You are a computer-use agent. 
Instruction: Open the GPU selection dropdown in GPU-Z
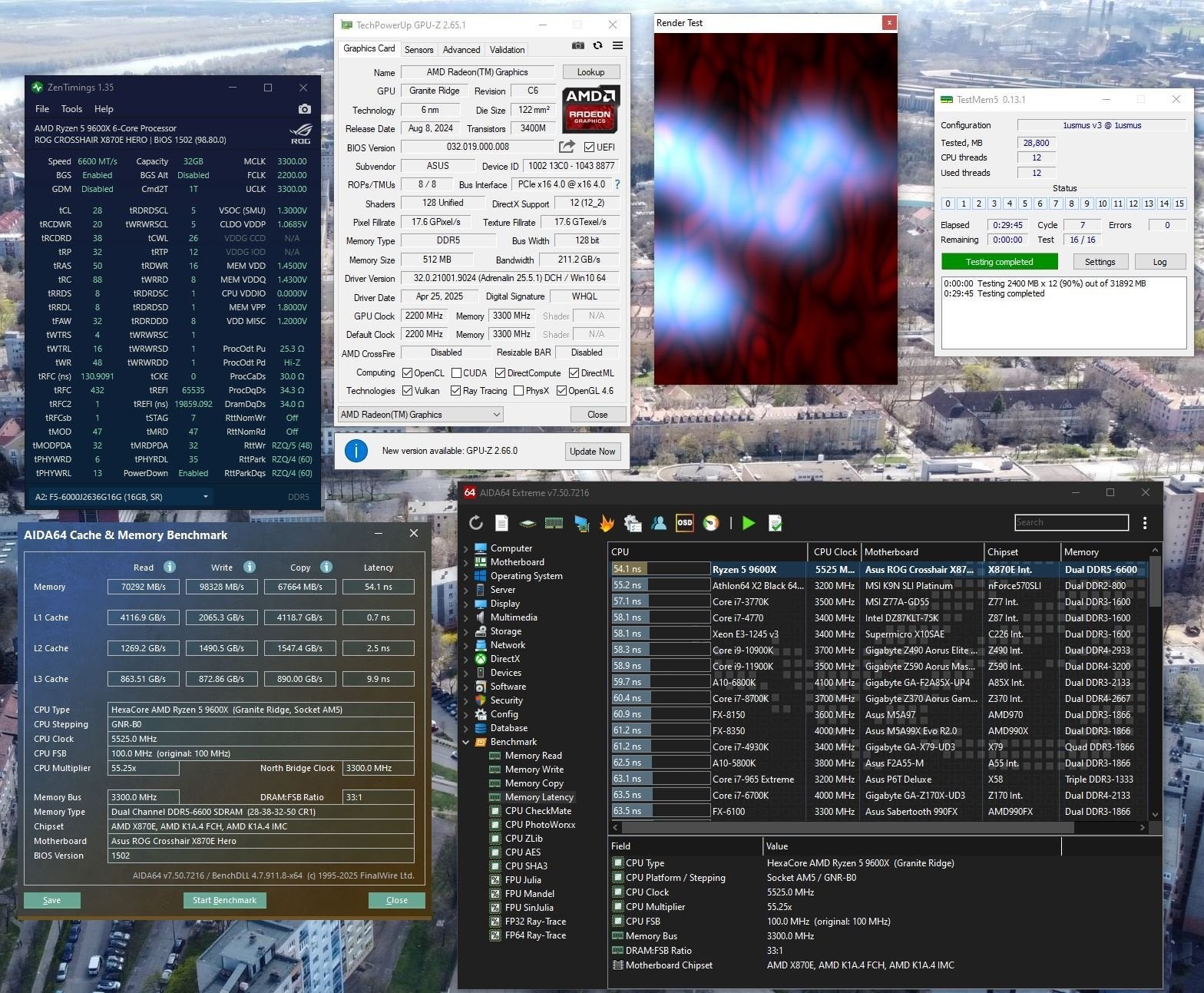click(x=420, y=415)
